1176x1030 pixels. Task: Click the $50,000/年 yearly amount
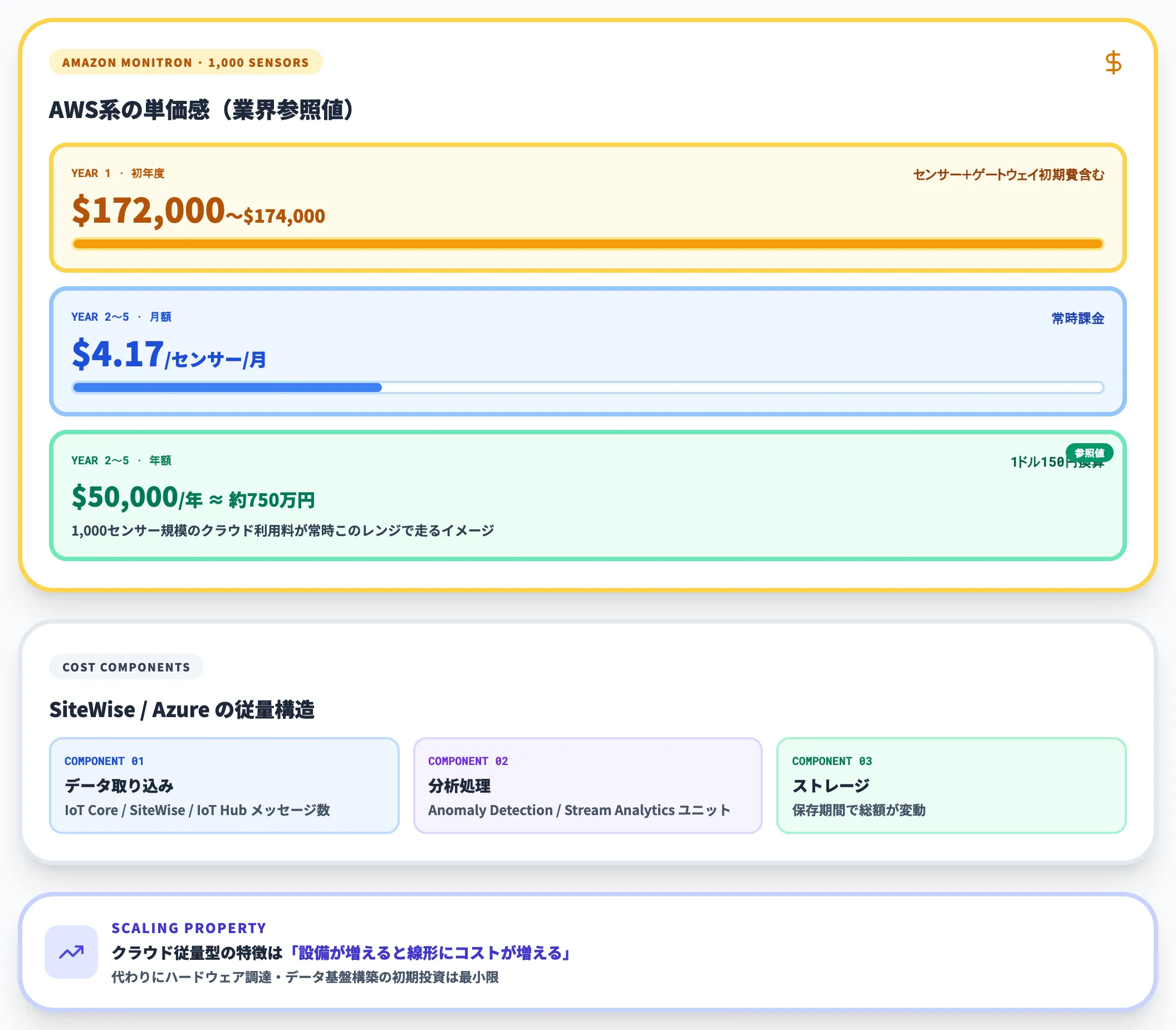point(138,497)
